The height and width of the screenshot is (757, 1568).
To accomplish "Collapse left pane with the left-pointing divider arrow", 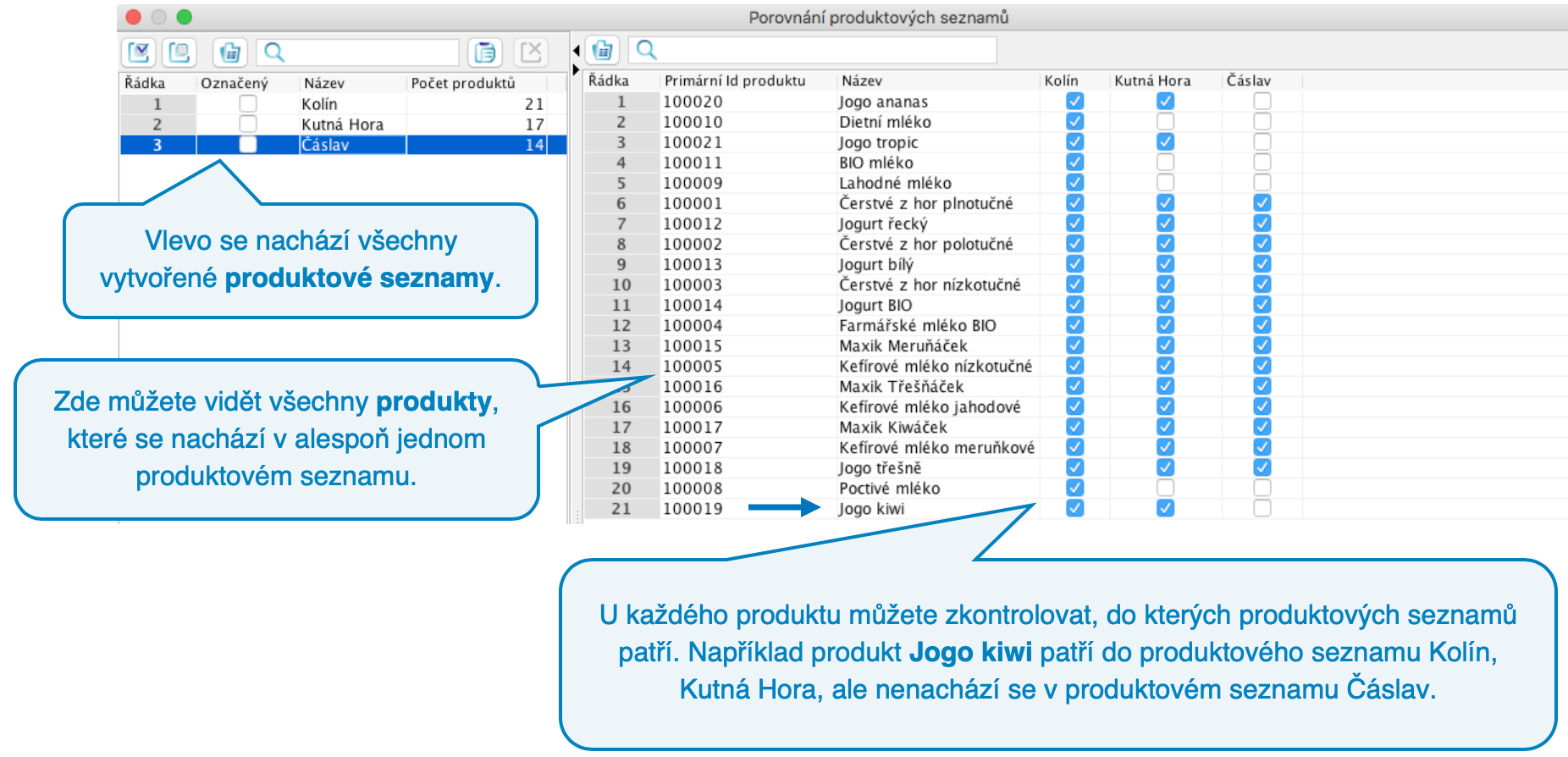I will click(x=577, y=51).
